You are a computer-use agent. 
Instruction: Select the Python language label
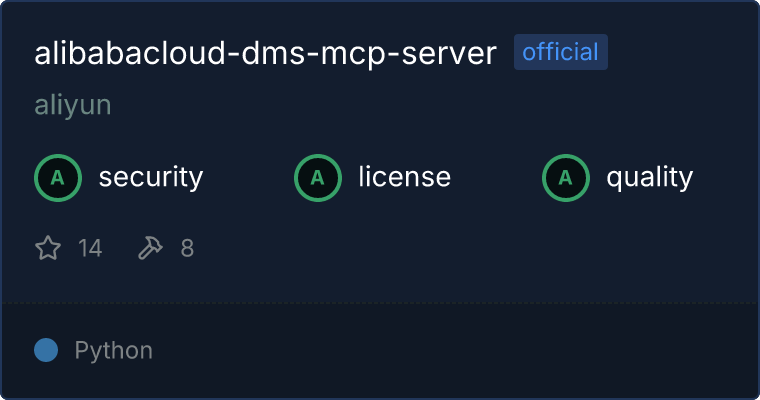coord(113,351)
